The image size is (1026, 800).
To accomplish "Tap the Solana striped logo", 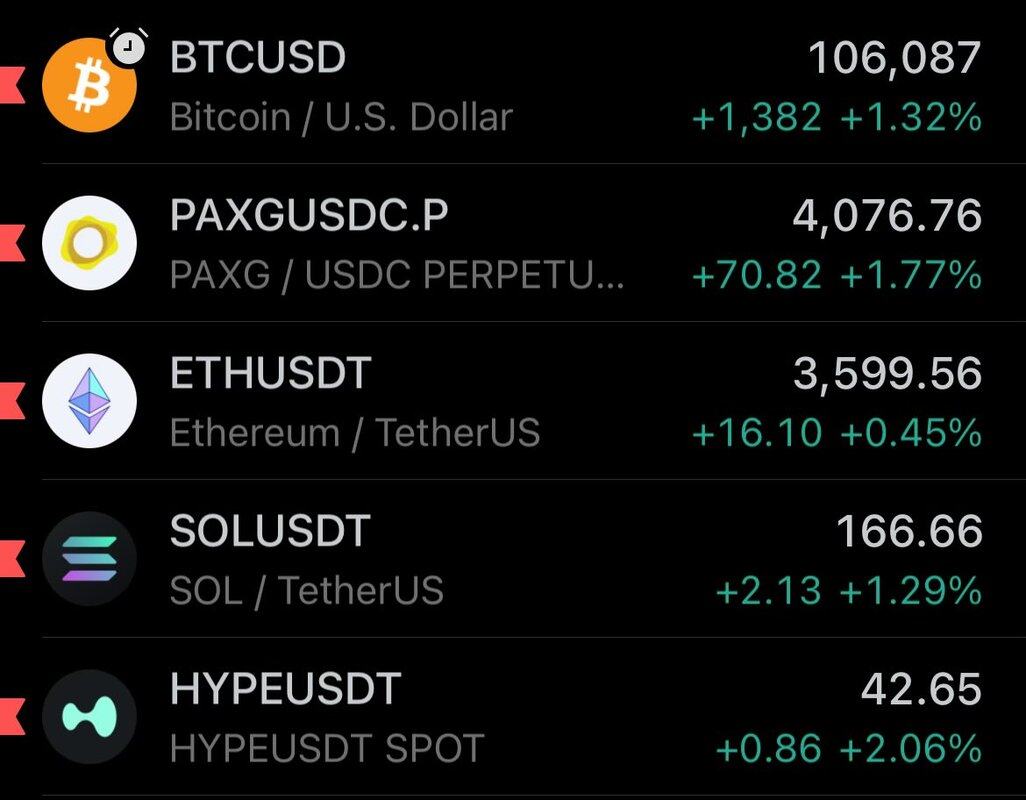I will tap(88, 558).
